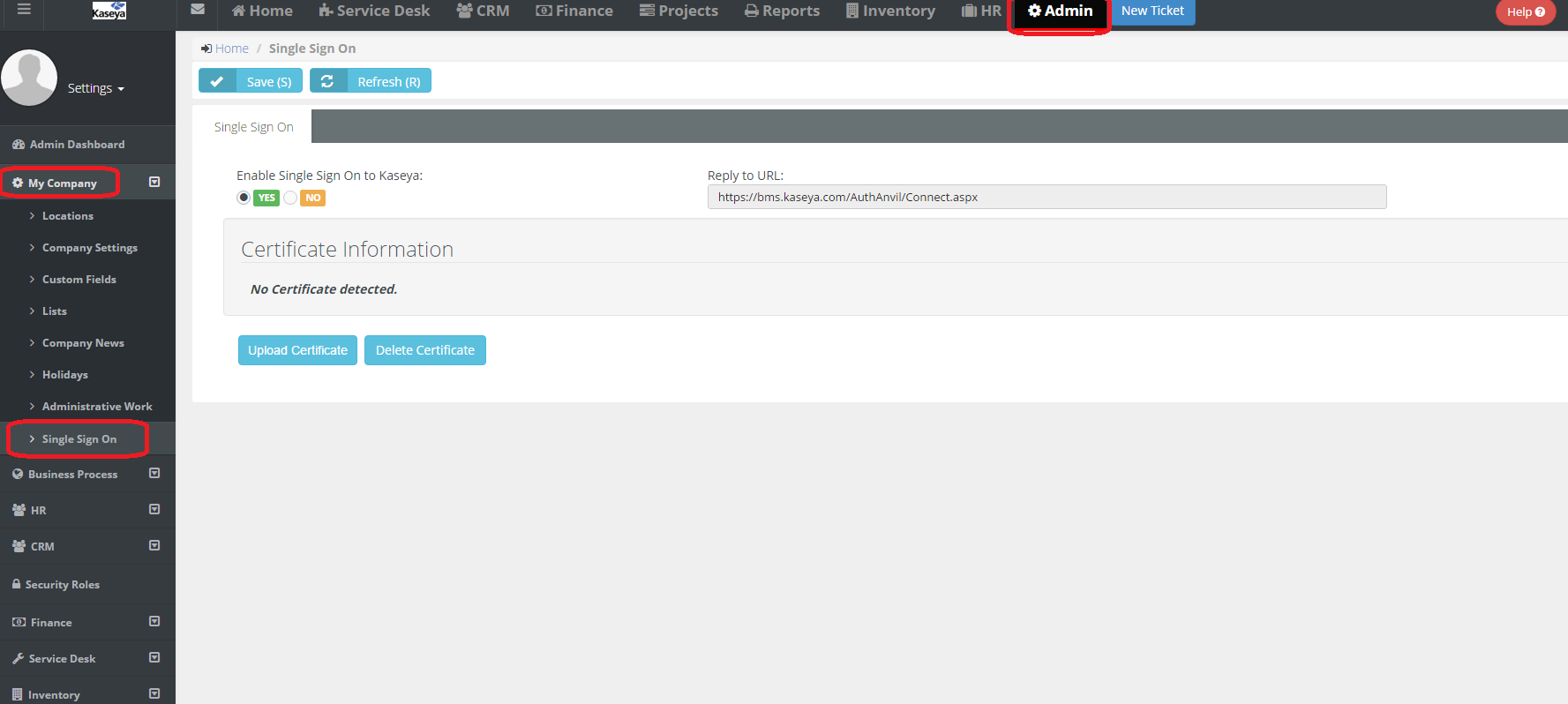
Task: Expand the sidebar Finance section arrow
Action: click(154, 621)
